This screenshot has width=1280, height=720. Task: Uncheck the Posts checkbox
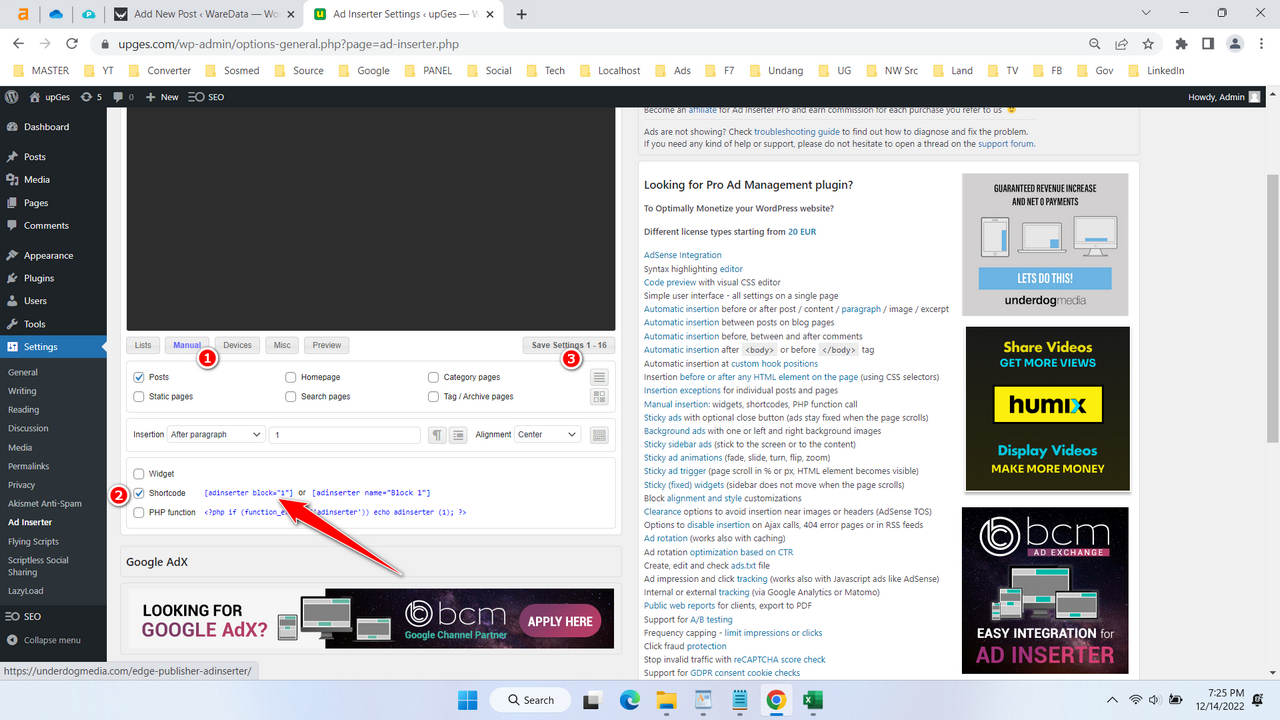[138, 377]
